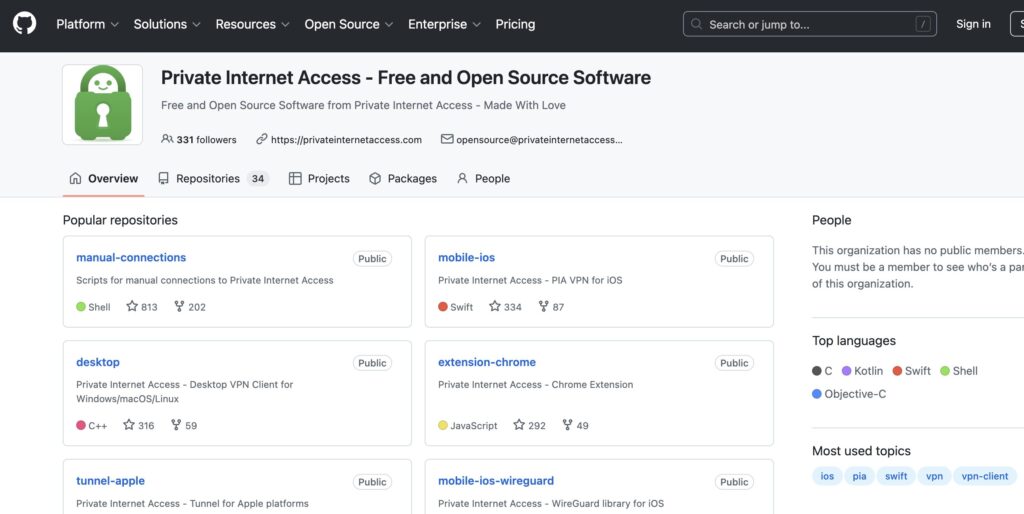The image size is (1024, 514).
Task: Select the vpn-client topic tag
Action: pyautogui.click(x=984, y=476)
